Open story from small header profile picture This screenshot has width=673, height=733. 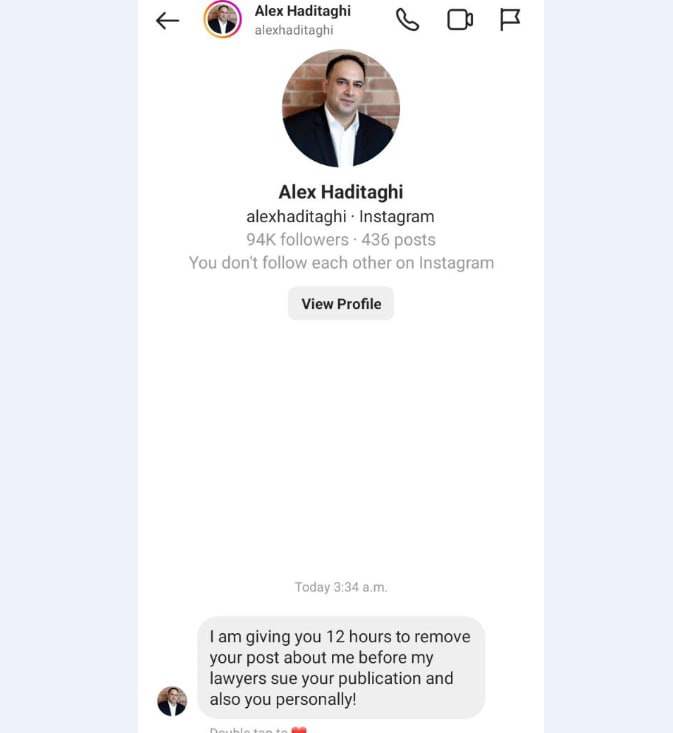(222, 20)
